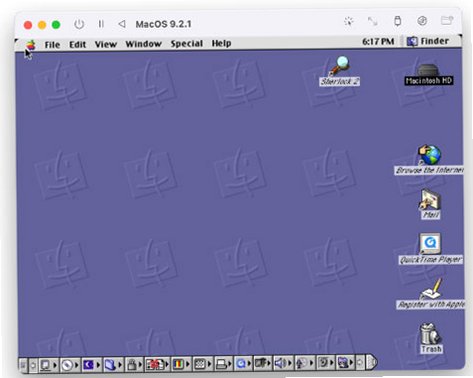
Task: Select the Mail desktop icon
Action: tap(430, 204)
